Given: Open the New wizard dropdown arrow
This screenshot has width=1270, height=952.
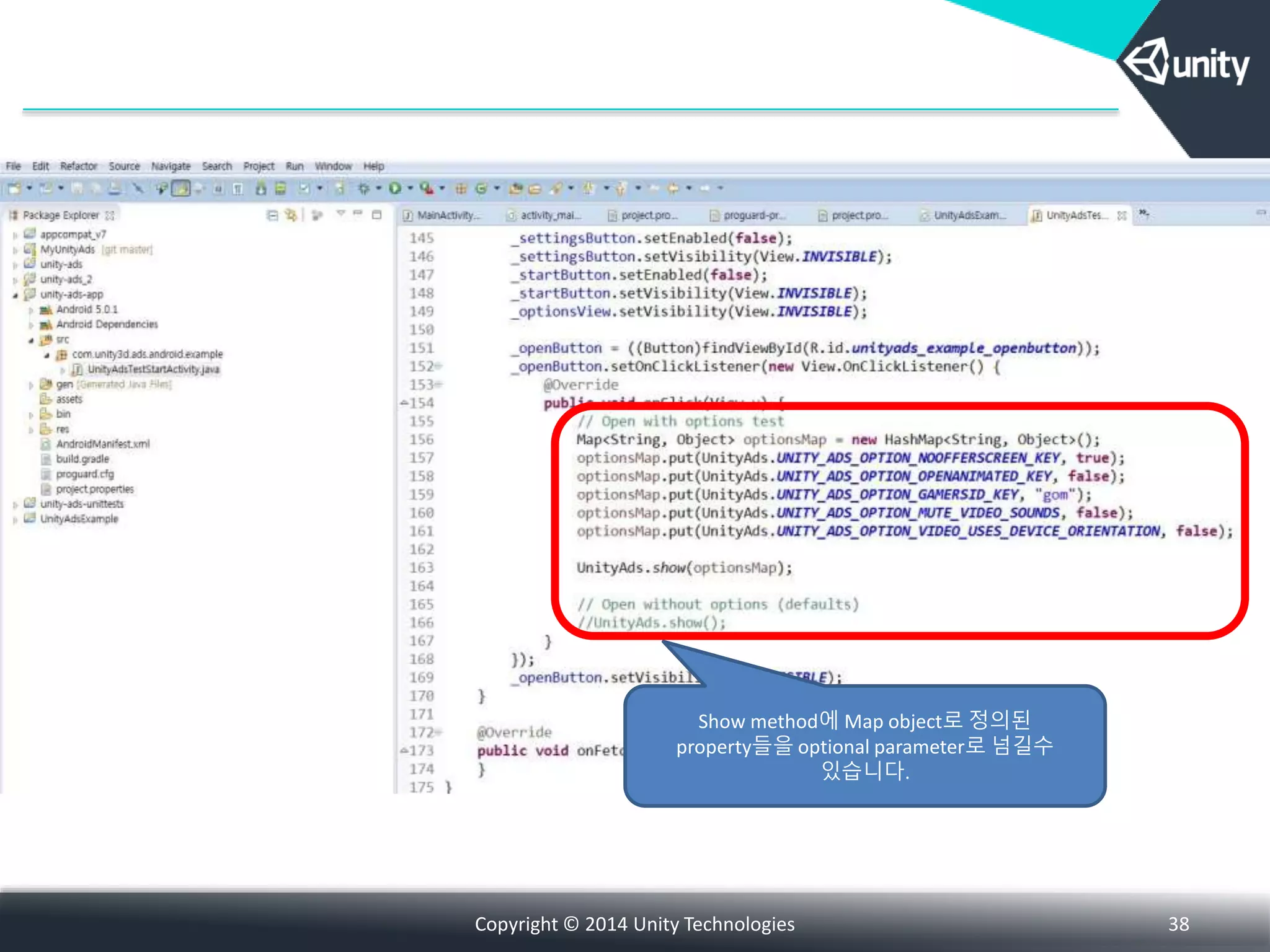Looking at the screenshot, I should [29, 188].
